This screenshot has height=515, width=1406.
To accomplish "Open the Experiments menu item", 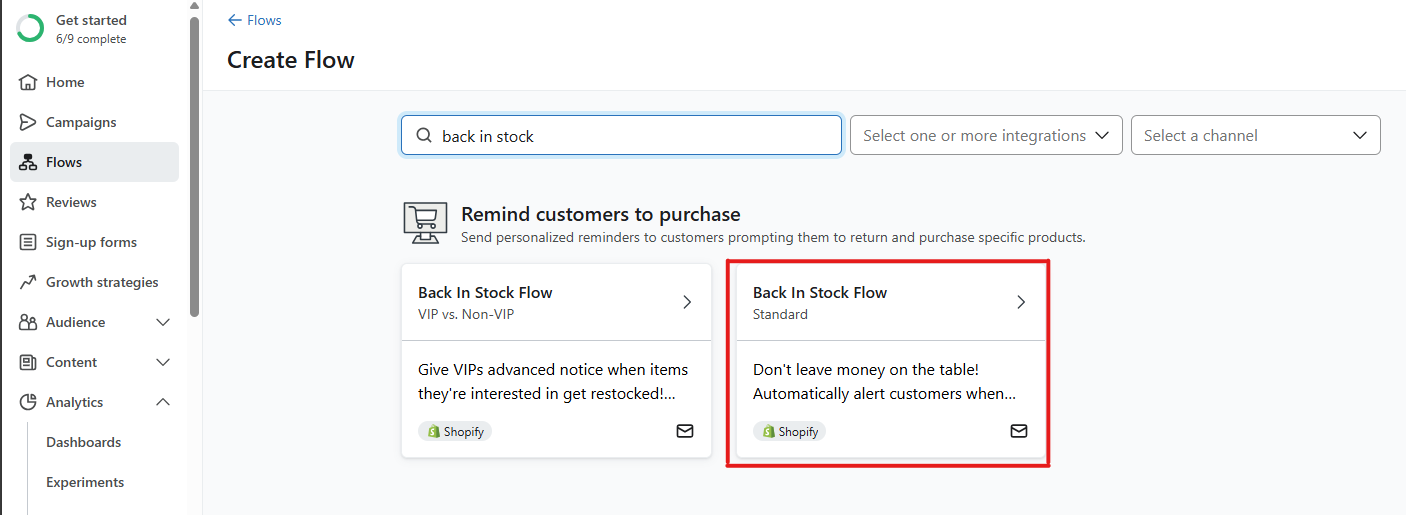I will [x=85, y=482].
